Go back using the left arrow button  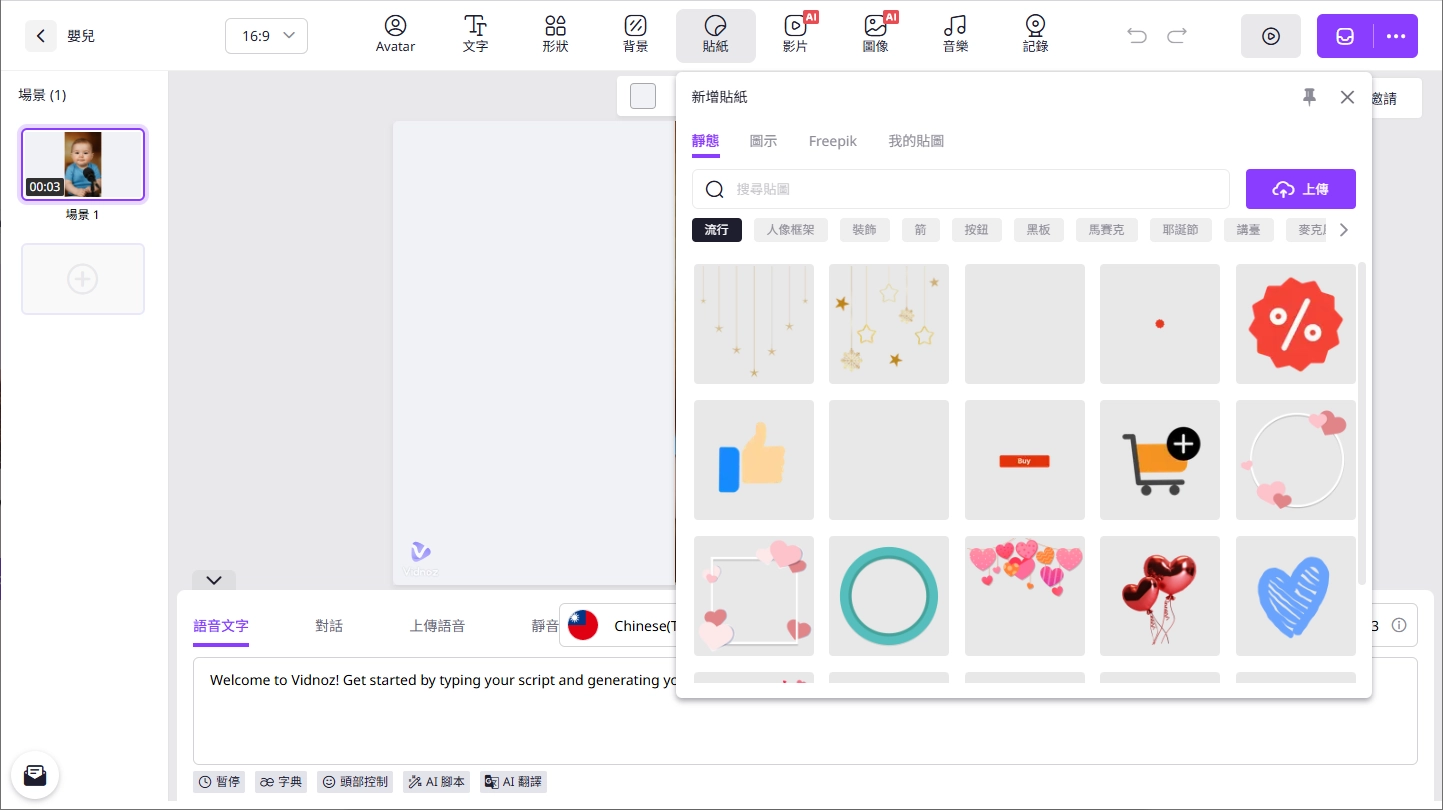point(40,36)
